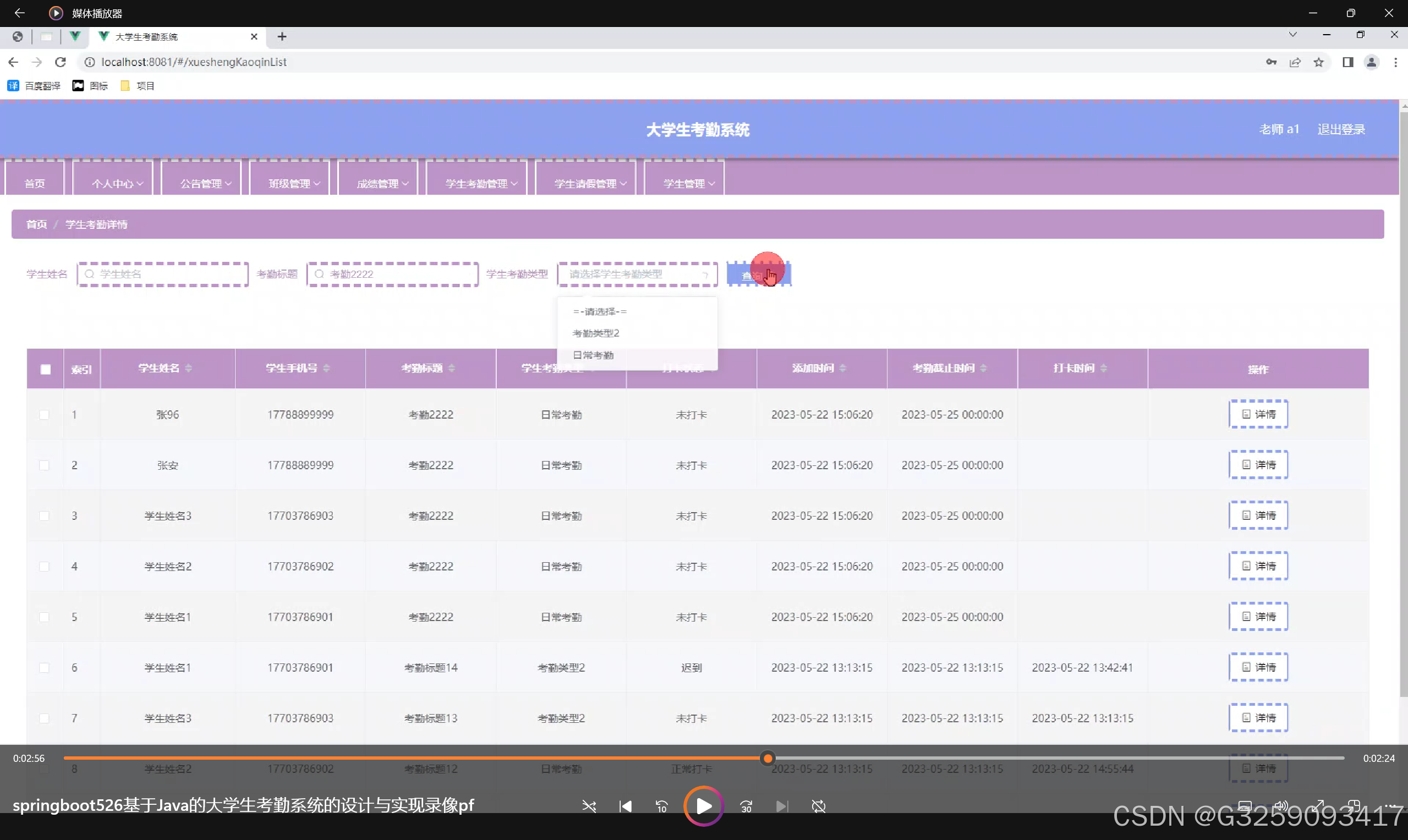Click skip forward 30 seconds icon
The width and height of the screenshot is (1408, 840).
(x=746, y=806)
